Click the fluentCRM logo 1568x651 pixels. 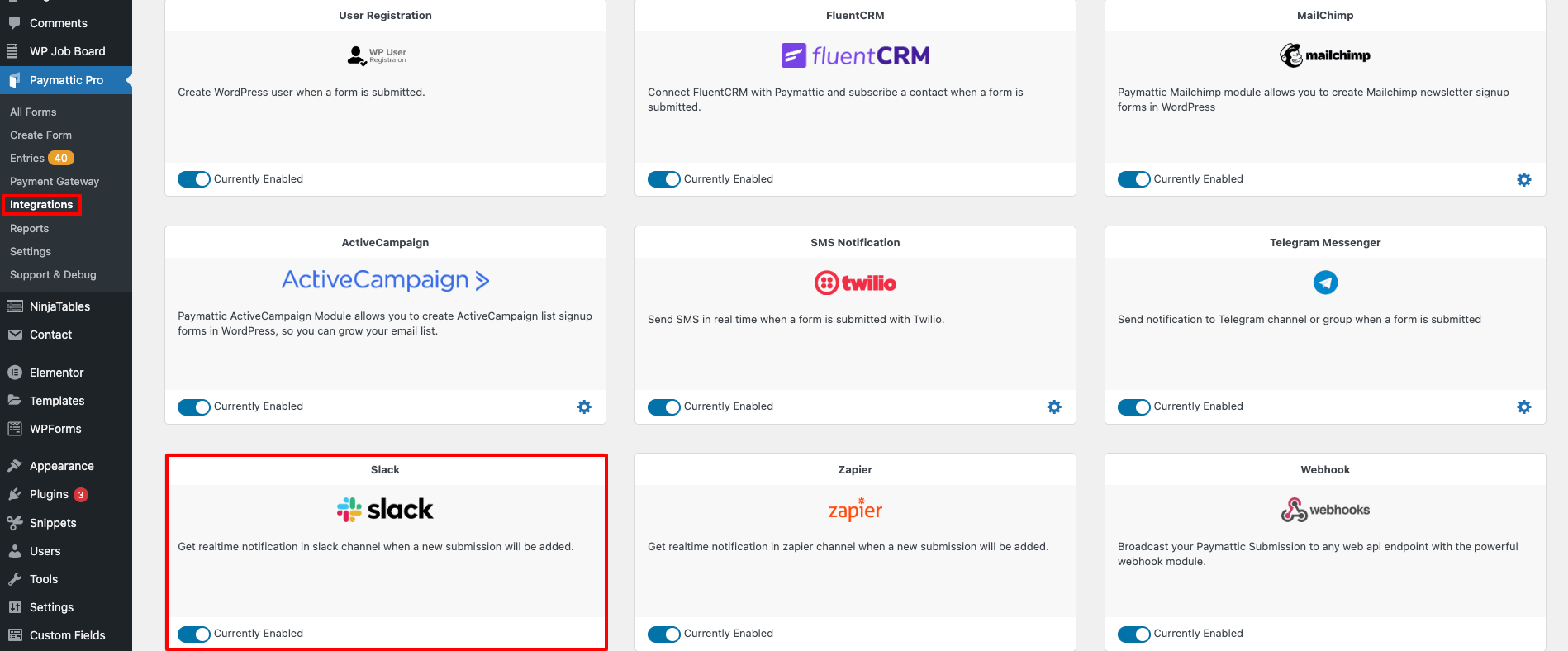(855, 55)
